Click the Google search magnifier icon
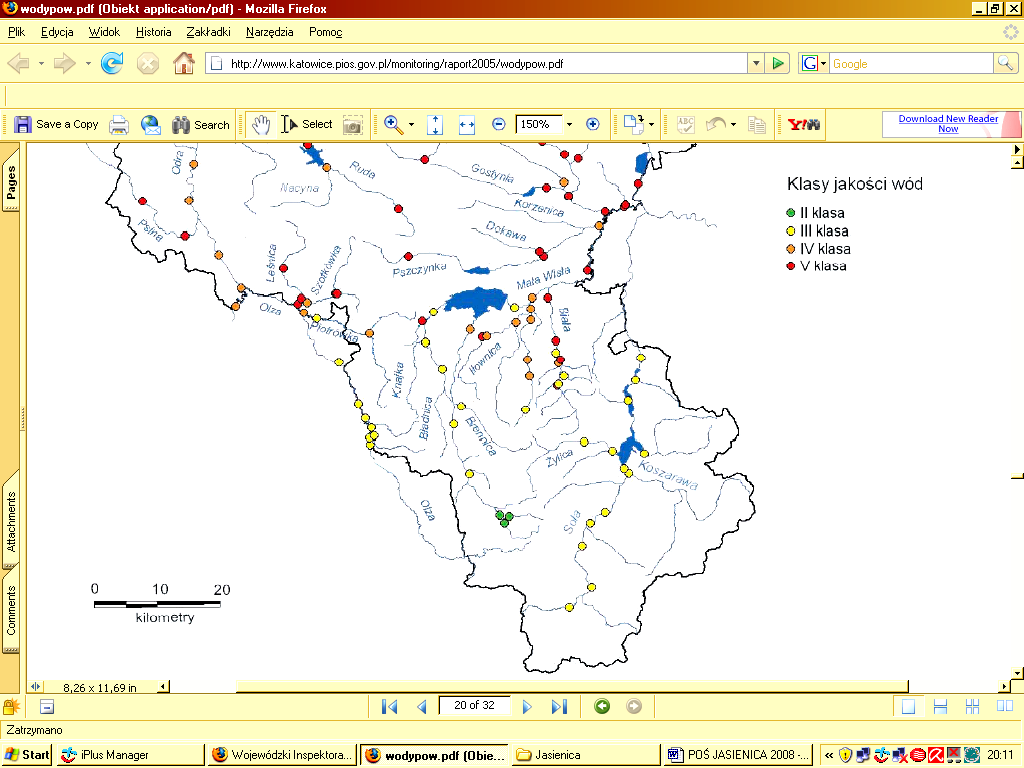 (1005, 63)
